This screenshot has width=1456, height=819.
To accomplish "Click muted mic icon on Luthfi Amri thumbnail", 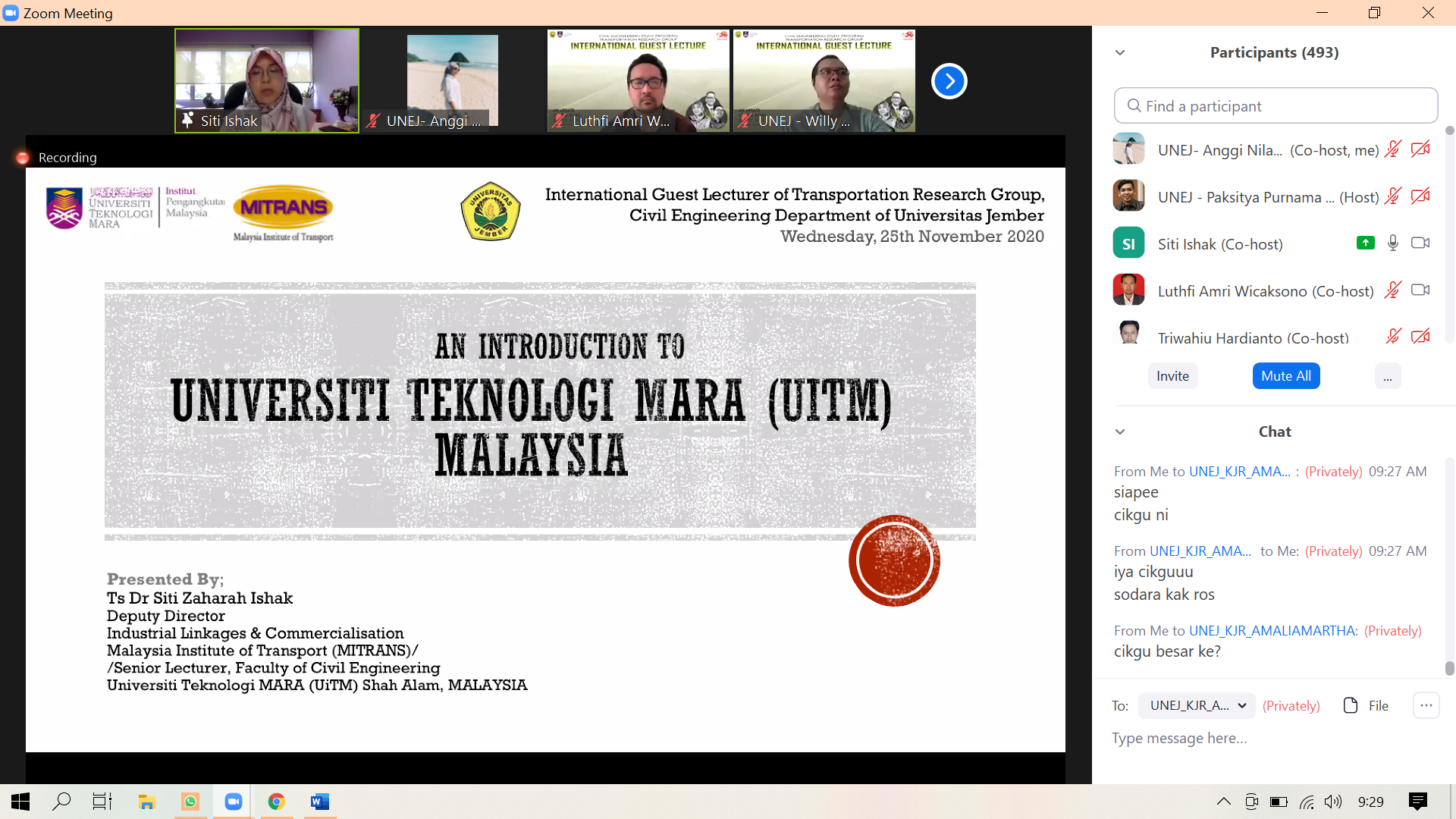I will (x=559, y=121).
